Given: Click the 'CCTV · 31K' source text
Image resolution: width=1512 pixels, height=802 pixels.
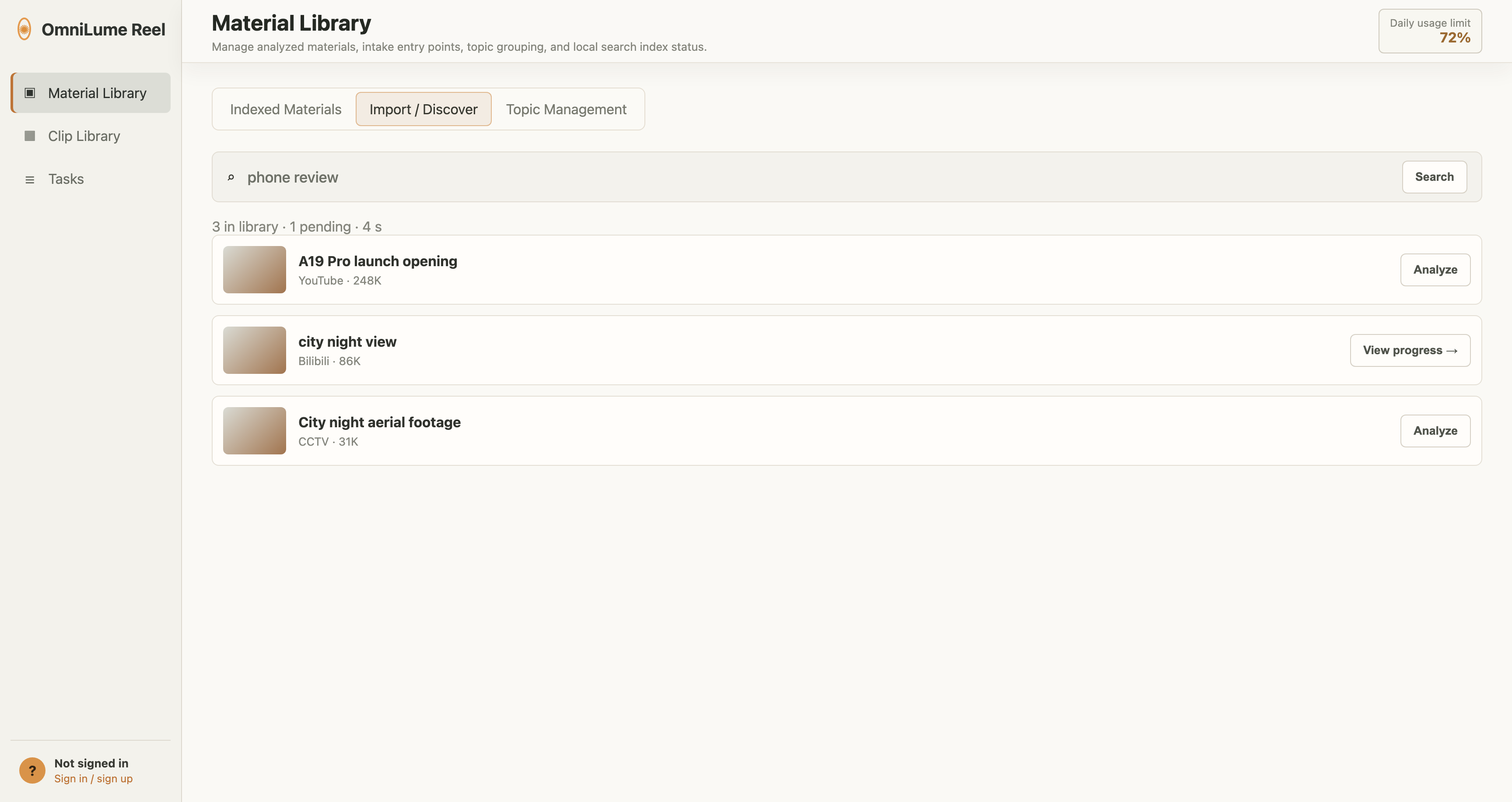Looking at the screenshot, I should [328, 442].
